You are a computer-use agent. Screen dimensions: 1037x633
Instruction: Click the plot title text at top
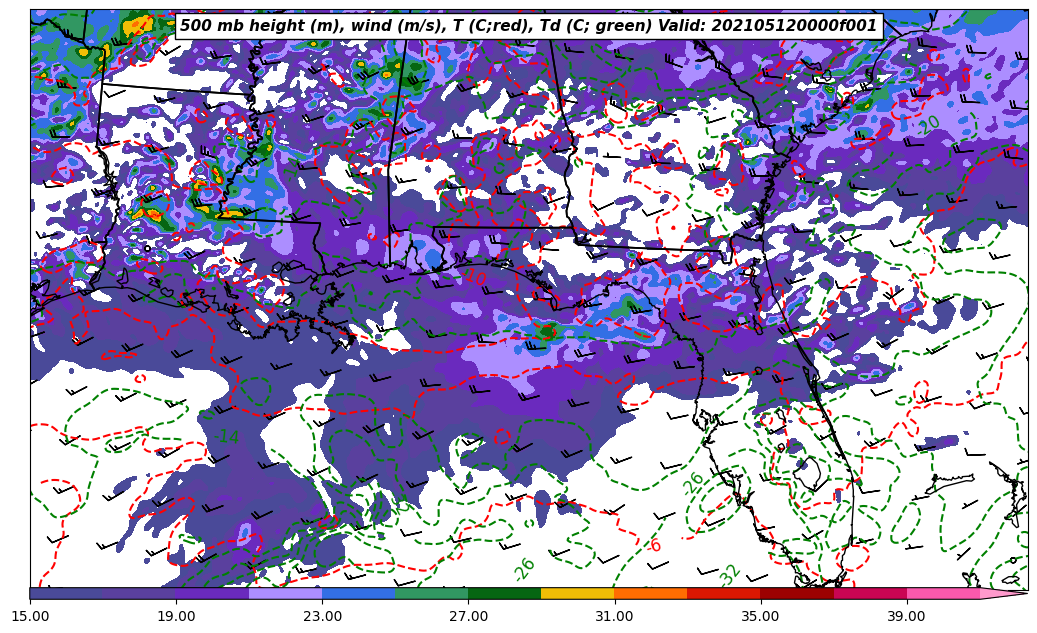pyautogui.click(x=528, y=26)
